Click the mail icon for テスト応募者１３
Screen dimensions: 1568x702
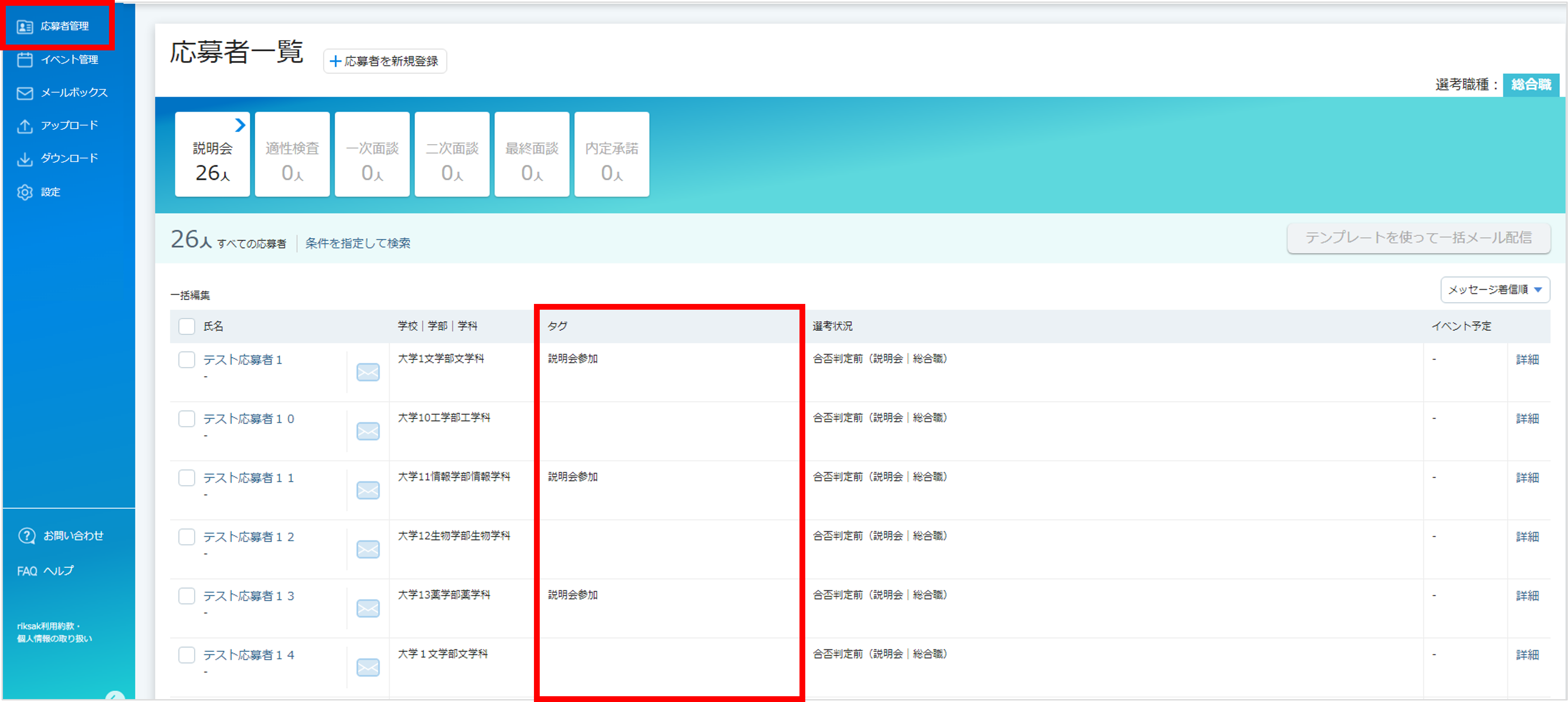[x=368, y=608]
